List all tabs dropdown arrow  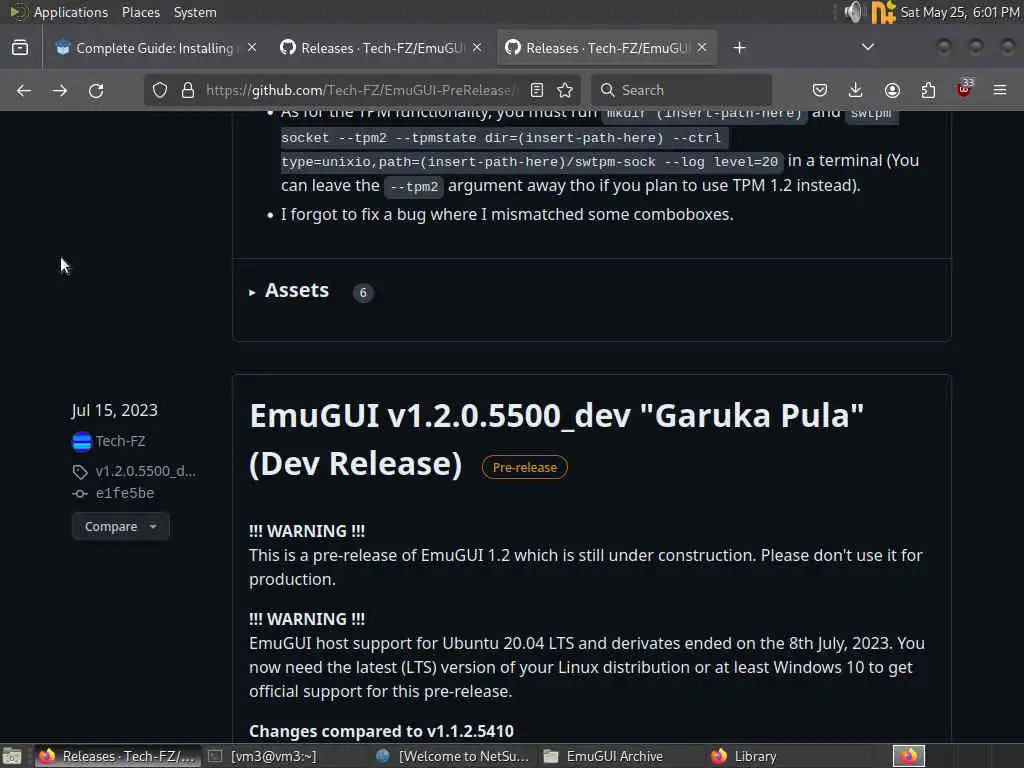click(868, 47)
